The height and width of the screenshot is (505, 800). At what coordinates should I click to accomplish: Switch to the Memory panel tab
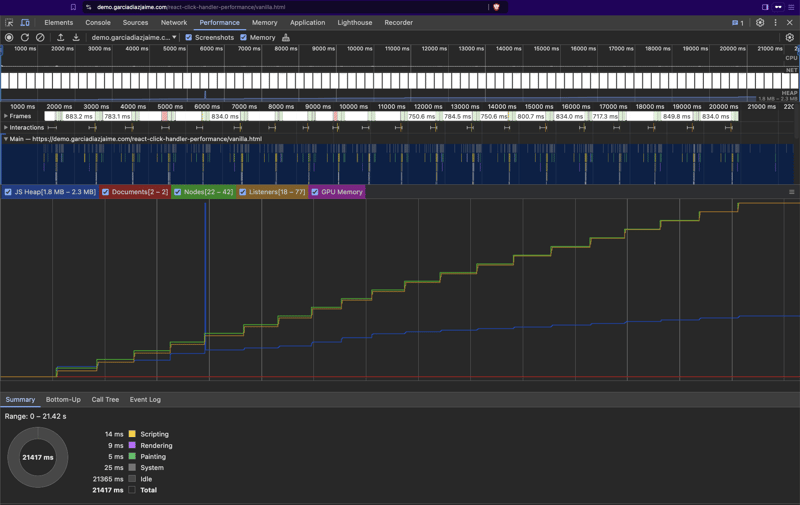[x=264, y=22]
